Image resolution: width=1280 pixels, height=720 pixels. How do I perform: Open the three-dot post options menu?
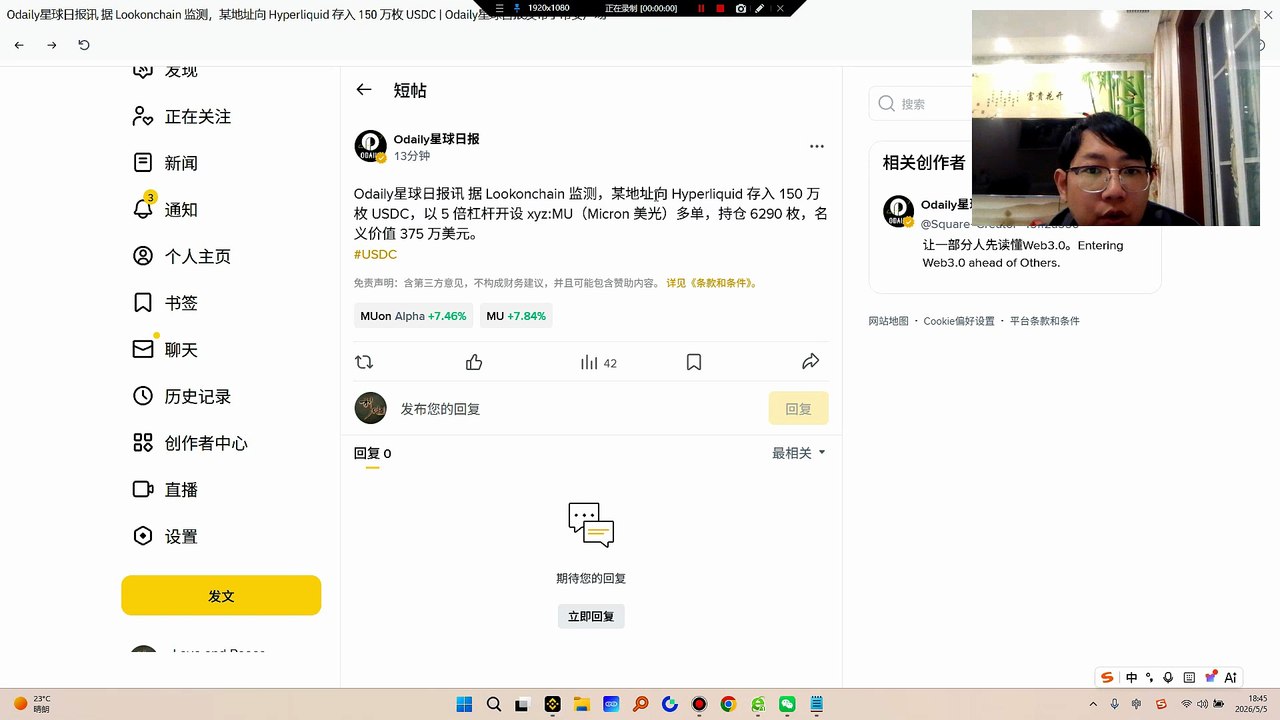pyautogui.click(x=817, y=146)
